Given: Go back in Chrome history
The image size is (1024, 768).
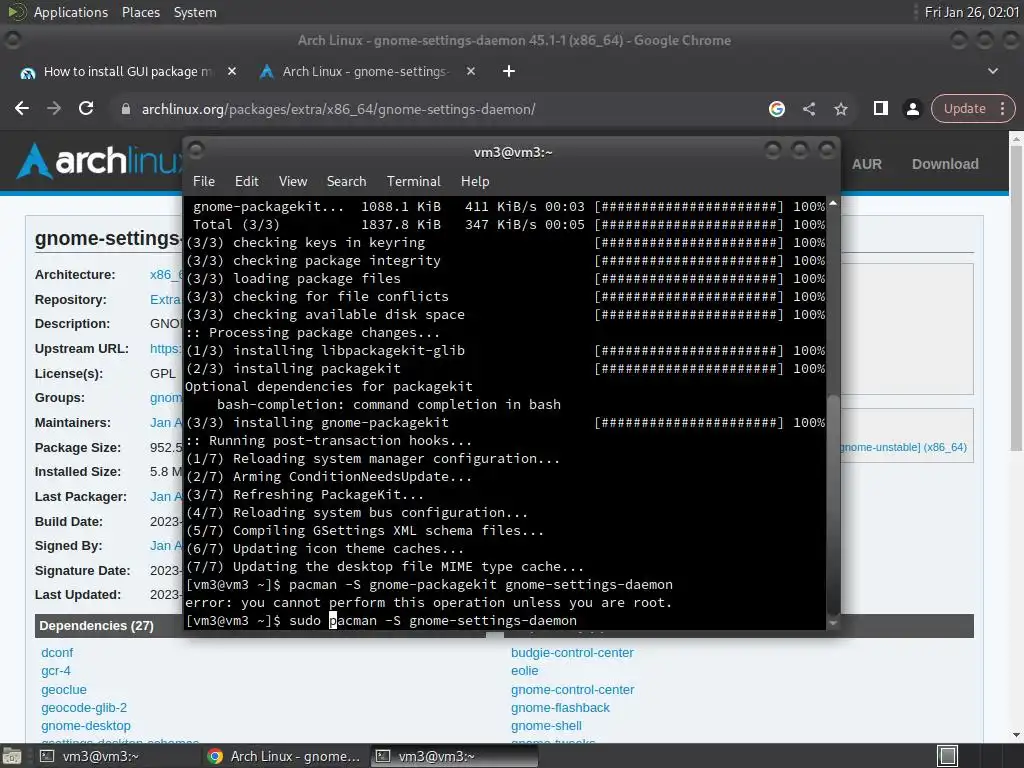Looking at the screenshot, I should coord(22,108).
